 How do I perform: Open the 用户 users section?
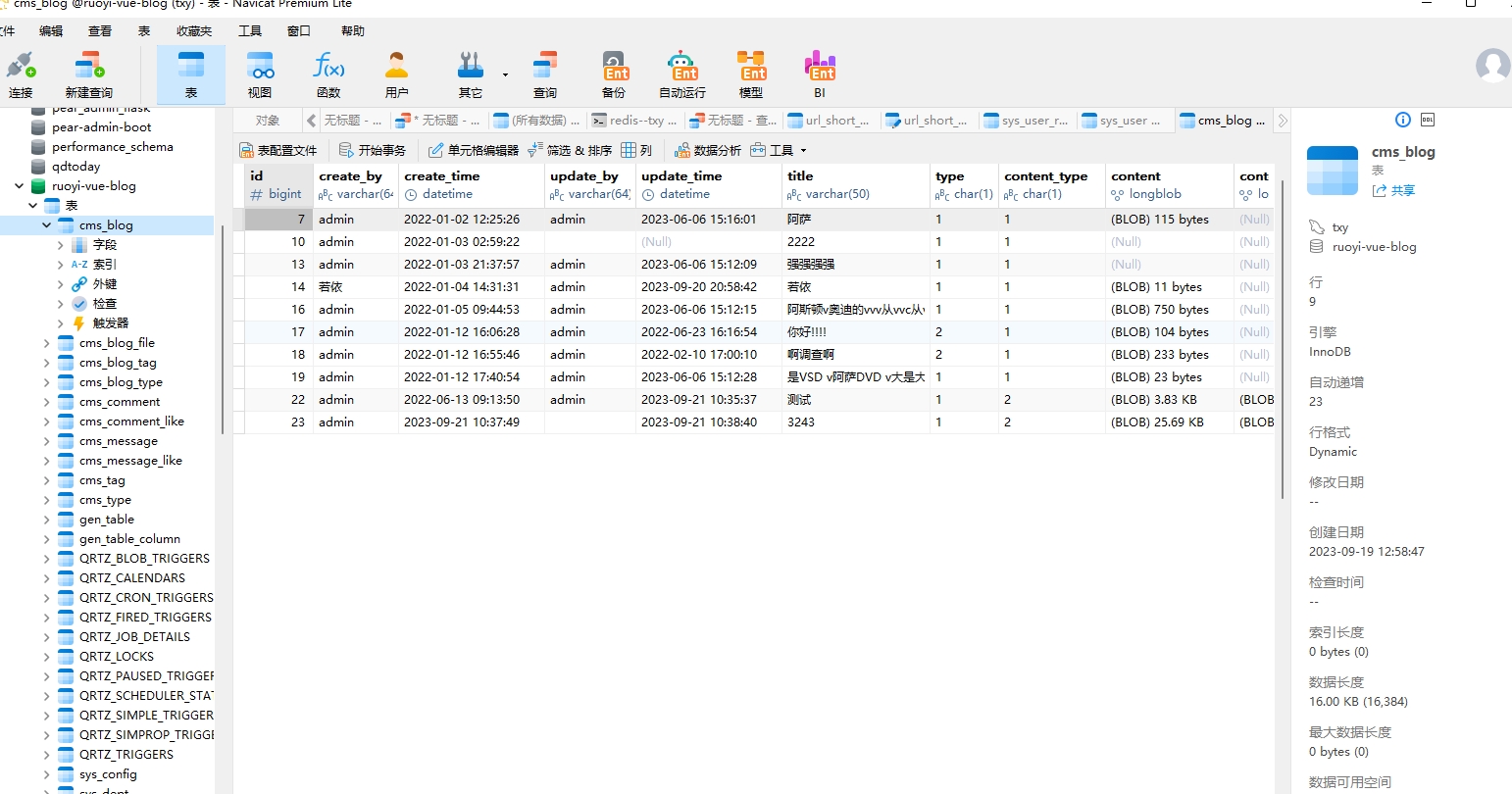pyautogui.click(x=397, y=75)
